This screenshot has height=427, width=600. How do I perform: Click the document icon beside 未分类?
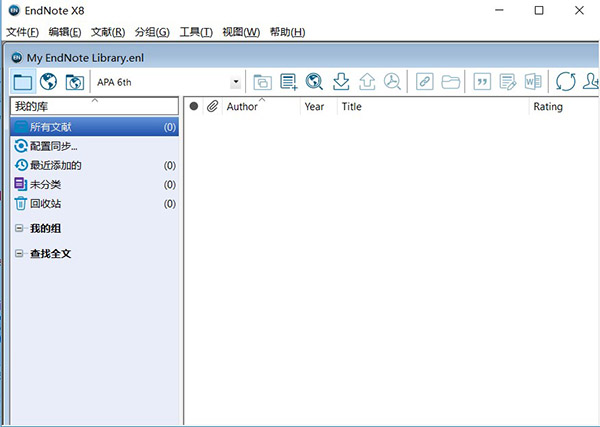click(x=21, y=184)
